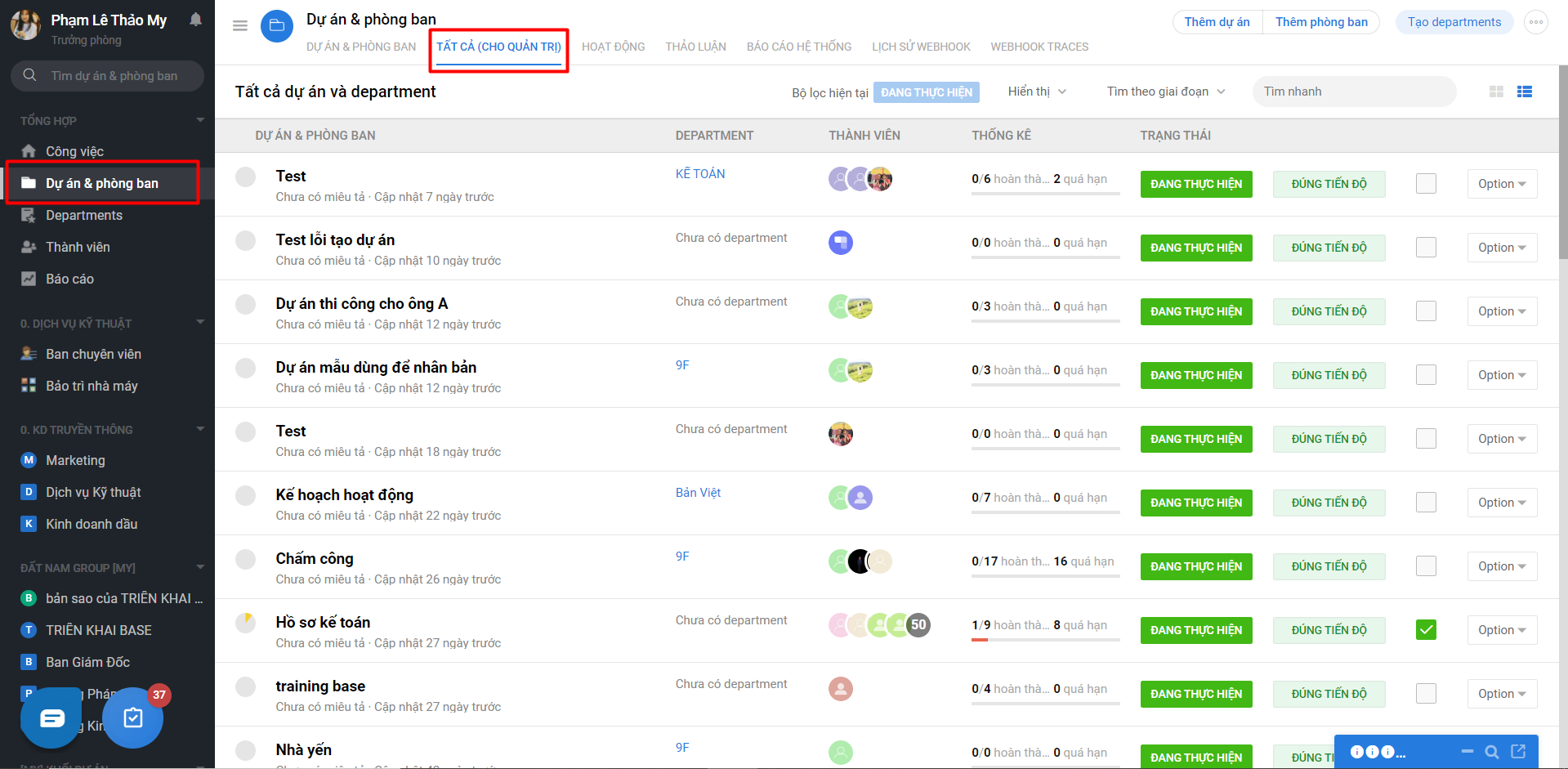
Task: Open the three-dot more options button
Action: point(1536,22)
